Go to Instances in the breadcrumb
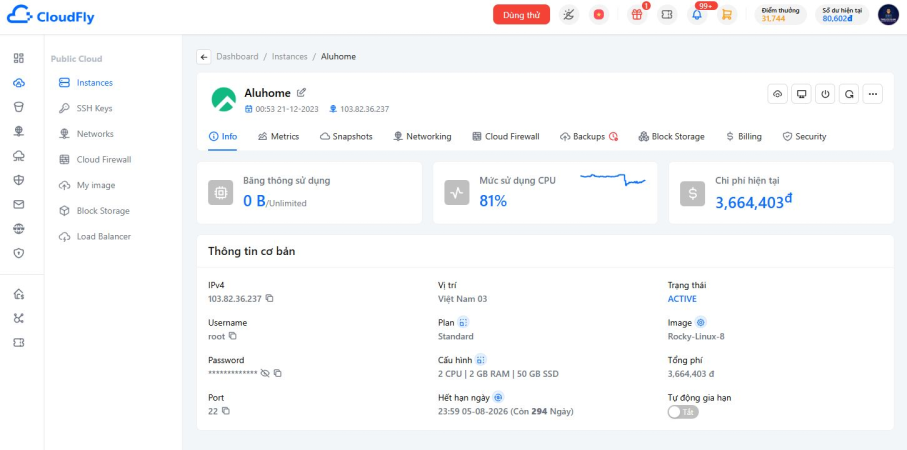Viewport: 907px width, 450px height. tap(290, 57)
